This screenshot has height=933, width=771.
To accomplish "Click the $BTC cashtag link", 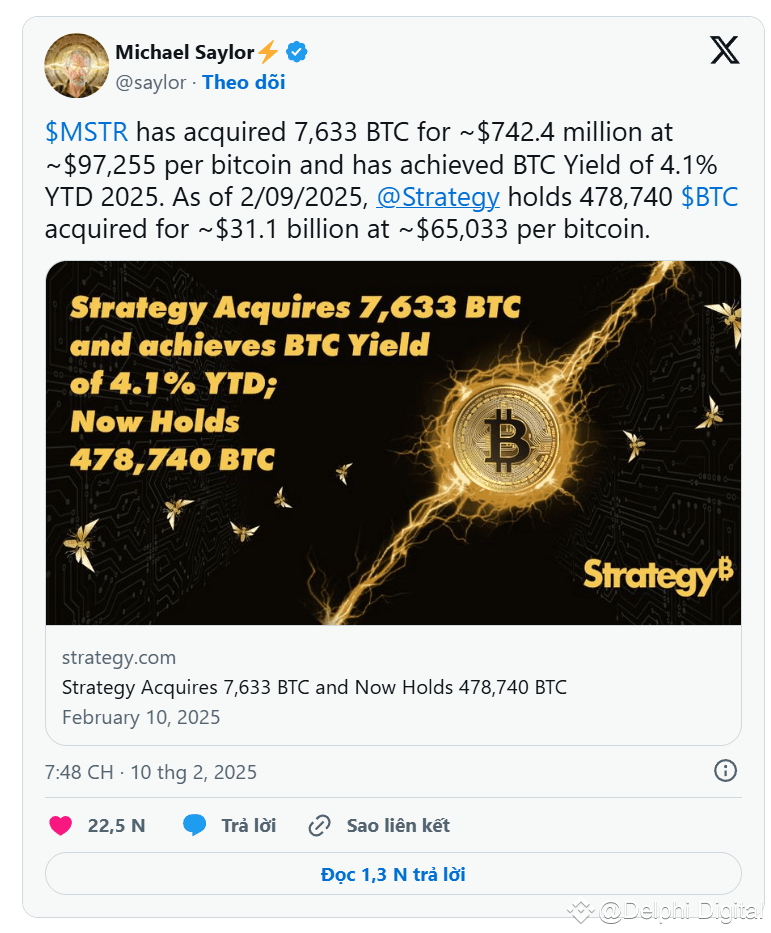I will pyautogui.click(x=709, y=197).
